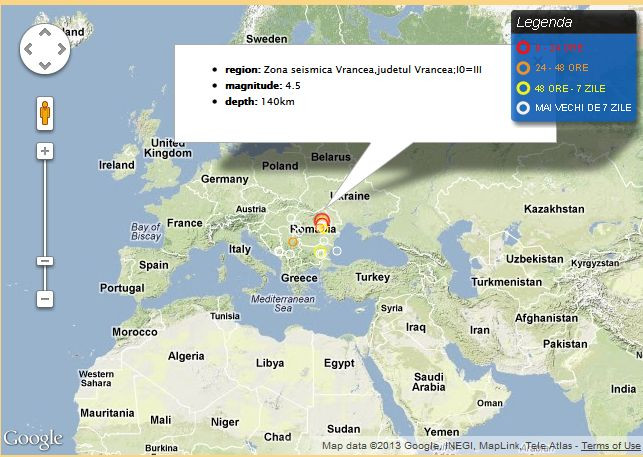Click the Street View pegman icon
The height and width of the screenshot is (457, 643).
tap(45, 113)
